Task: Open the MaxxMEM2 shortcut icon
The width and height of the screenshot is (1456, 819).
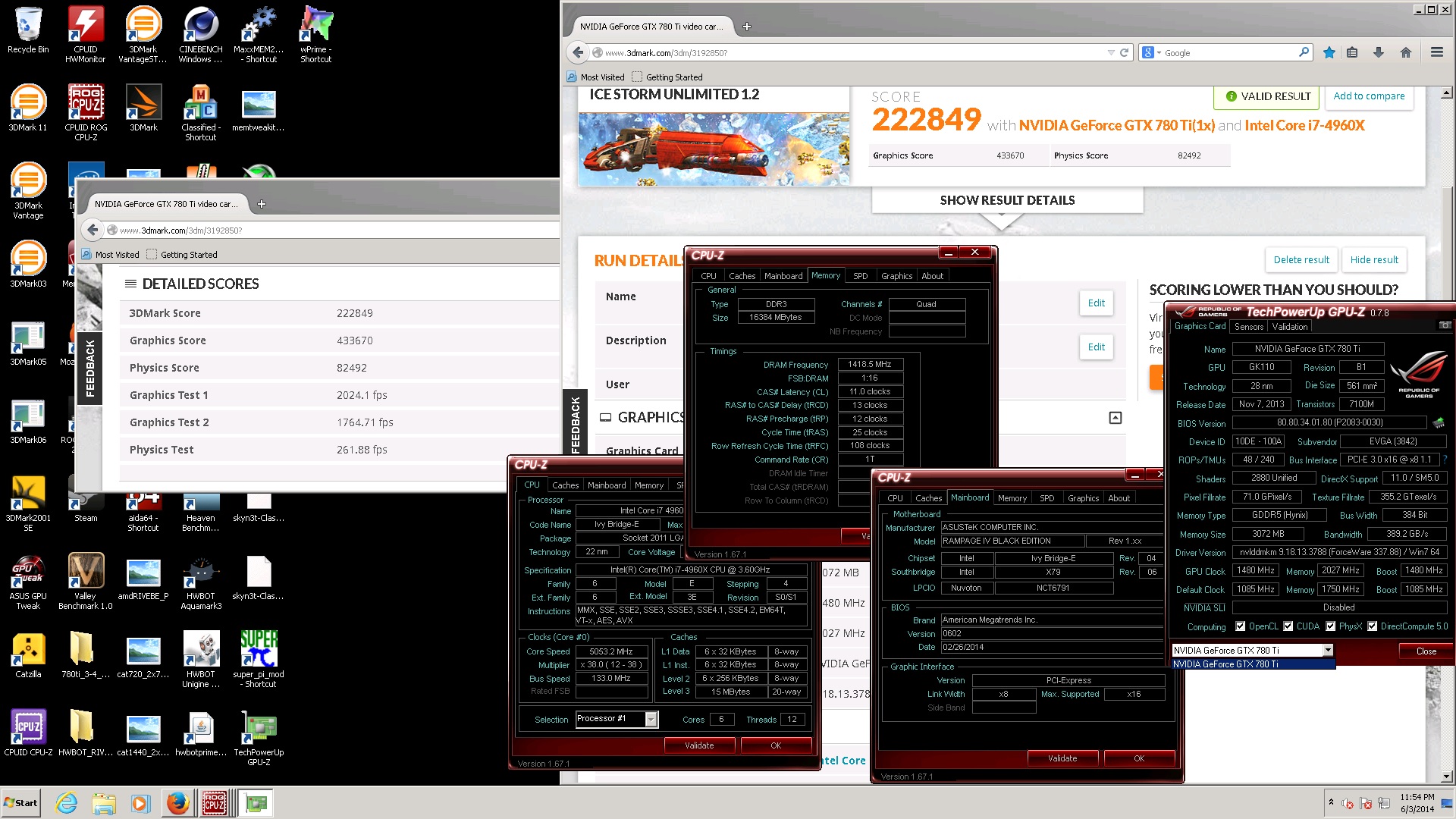Action: coord(259,34)
